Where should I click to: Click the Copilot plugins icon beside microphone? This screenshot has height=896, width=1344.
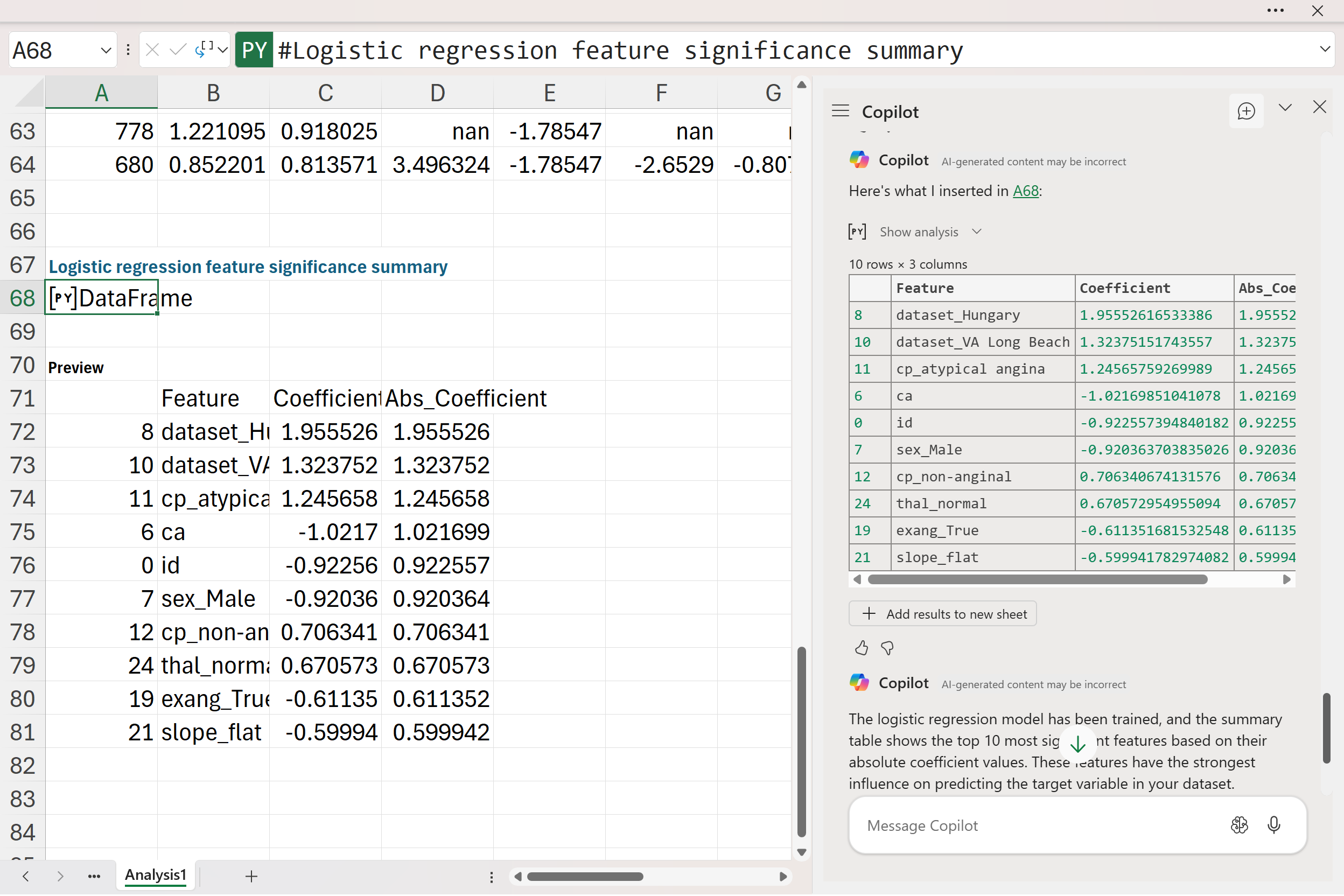click(x=1239, y=825)
